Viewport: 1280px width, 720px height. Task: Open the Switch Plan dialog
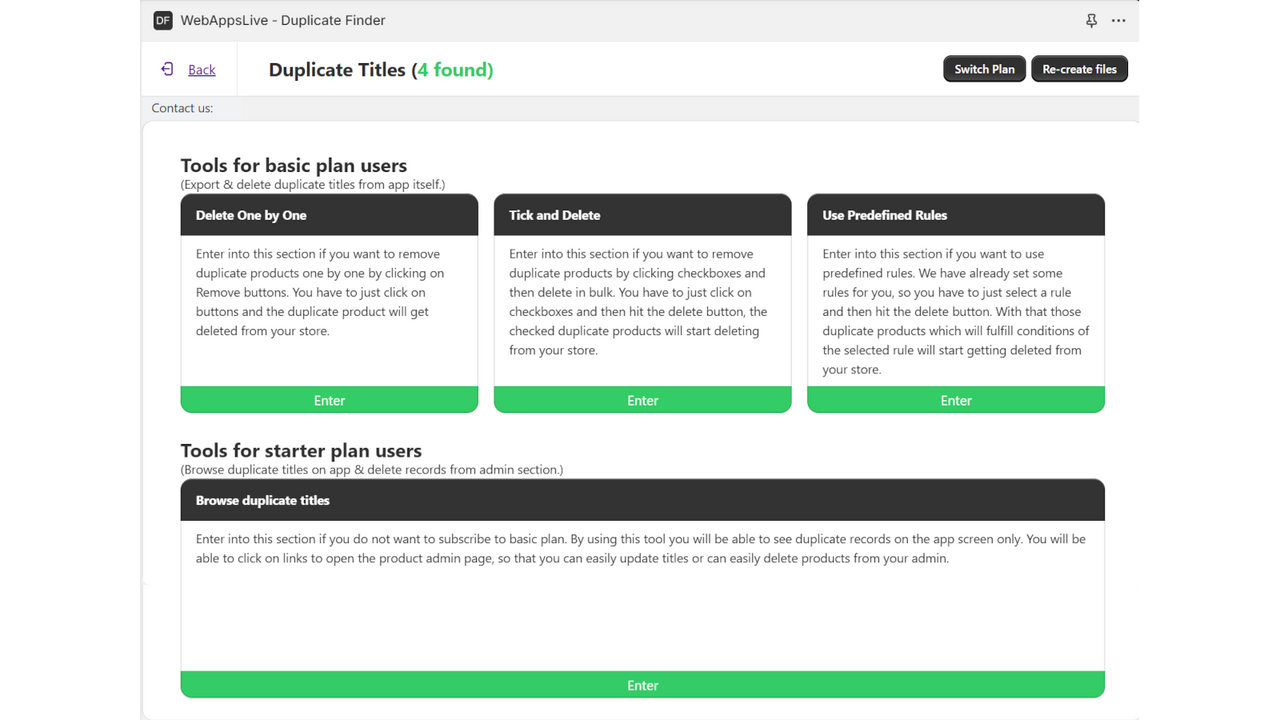pyautogui.click(x=984, y=68)
